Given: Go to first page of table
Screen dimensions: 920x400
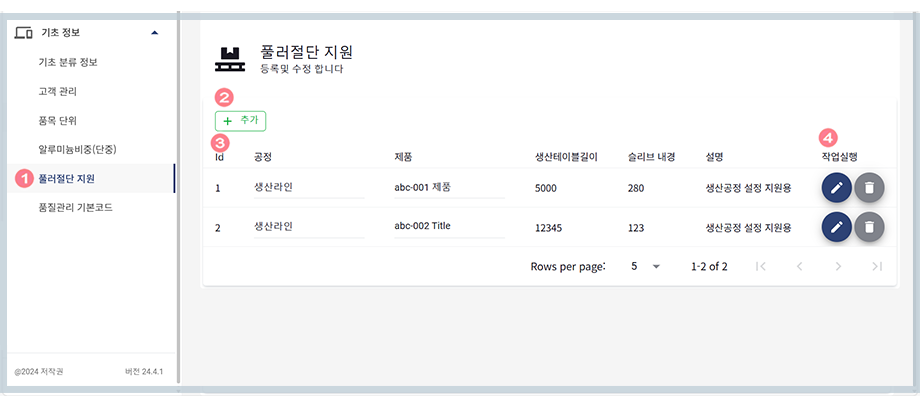Looking at the screenshot, I should pos(761,267).
